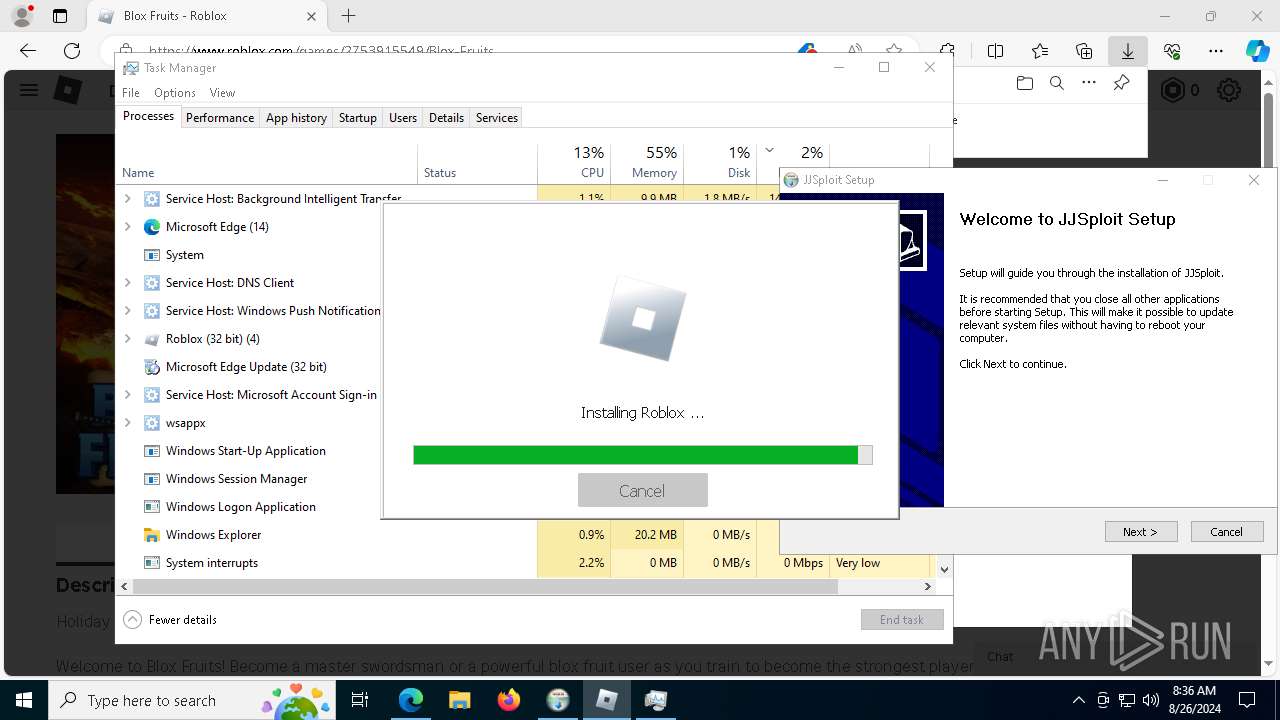Expand the wsappx process row
Image resolution: width=1280 pixels, height=720 pixels.
click(127, 423)
